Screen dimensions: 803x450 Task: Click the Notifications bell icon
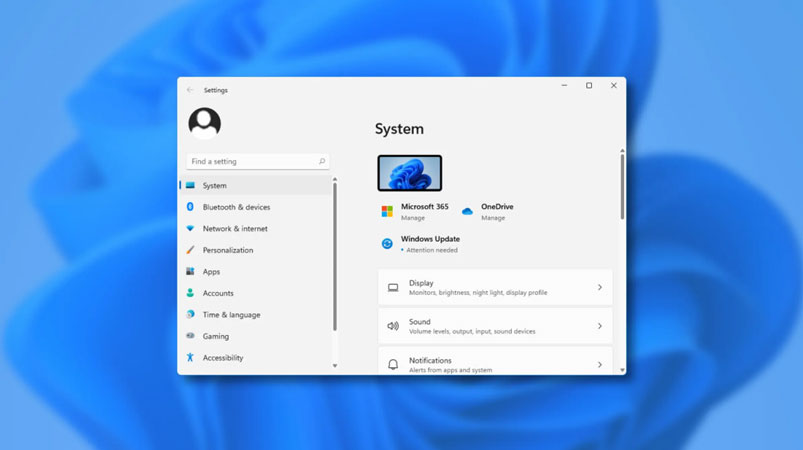point(393,365)
